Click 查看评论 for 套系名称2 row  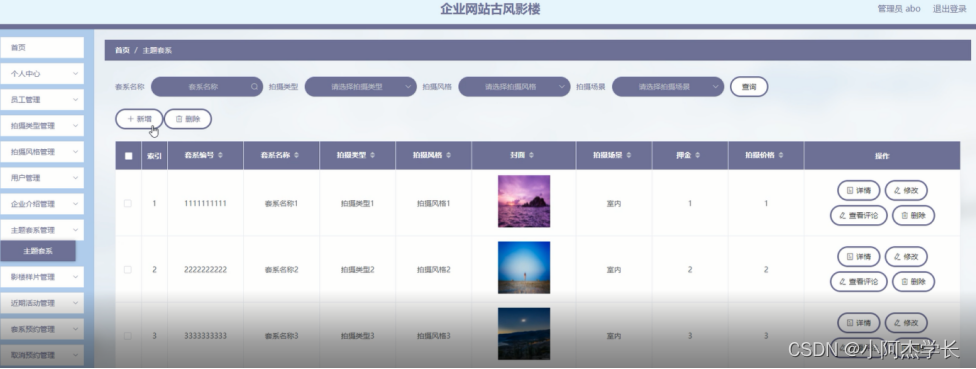(858, 281)
